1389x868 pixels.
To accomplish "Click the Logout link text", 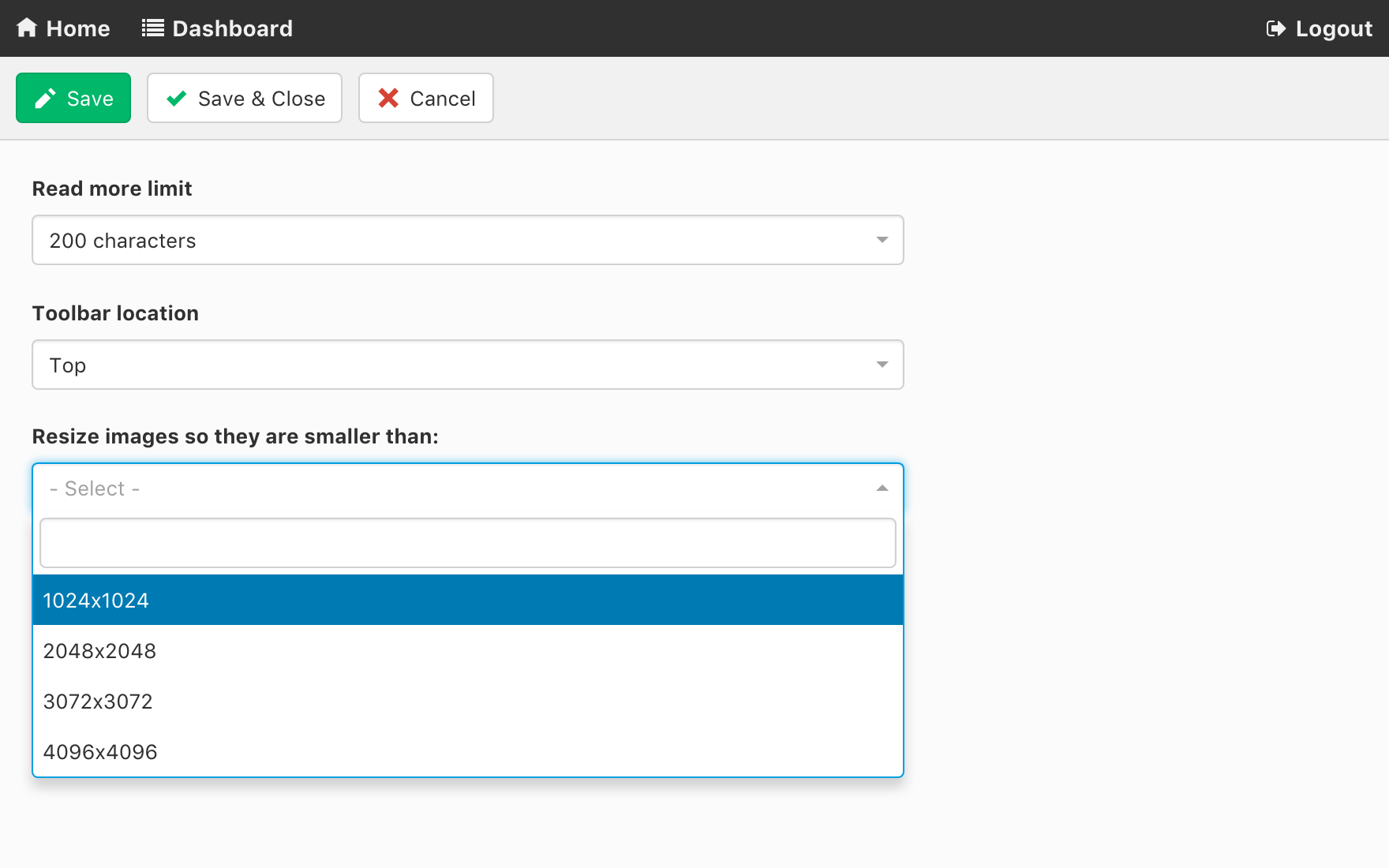I will (1334, 28).
